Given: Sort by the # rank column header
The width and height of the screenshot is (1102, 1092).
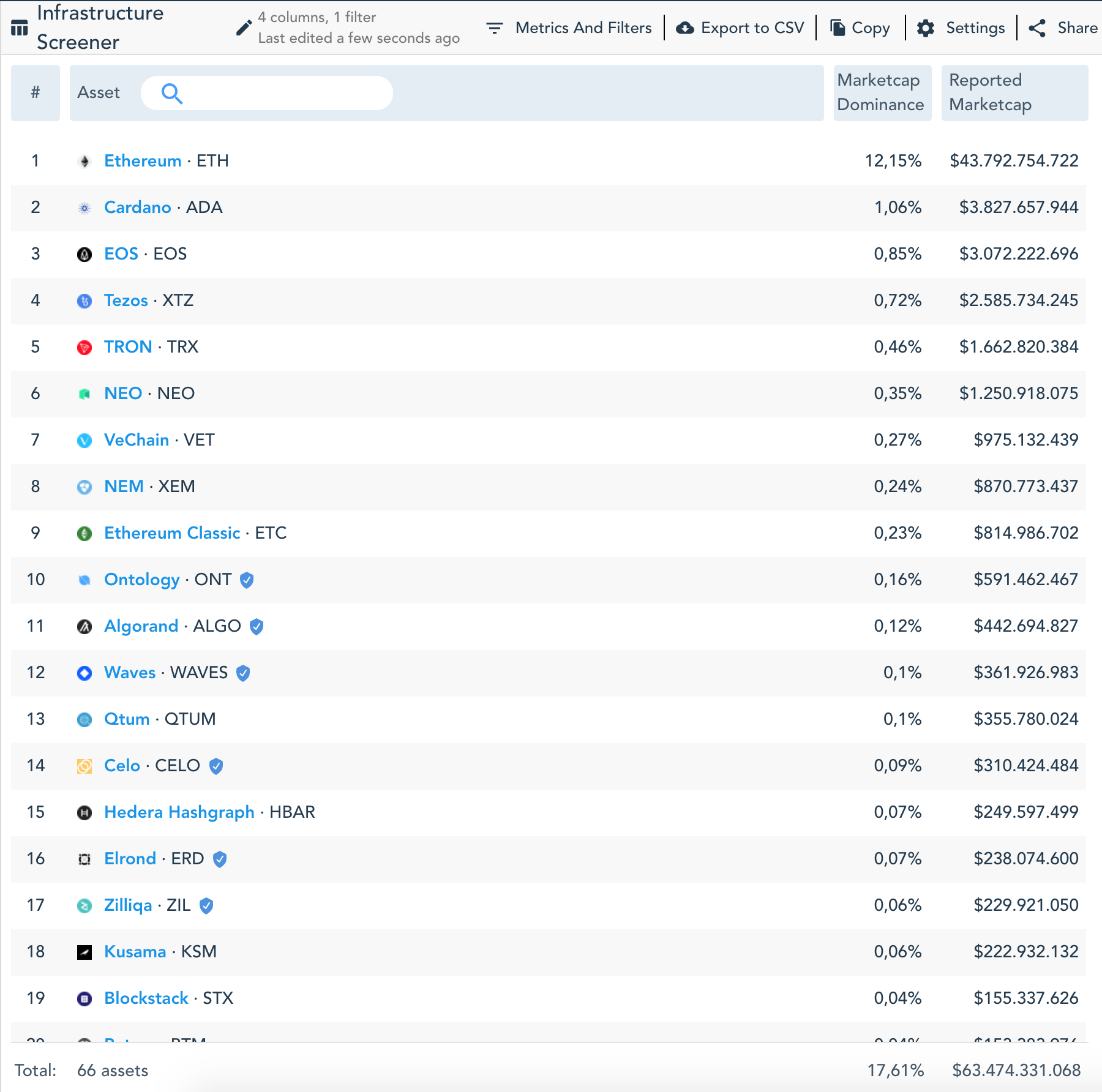Looking at the screenshot, I should pos(36,92).
